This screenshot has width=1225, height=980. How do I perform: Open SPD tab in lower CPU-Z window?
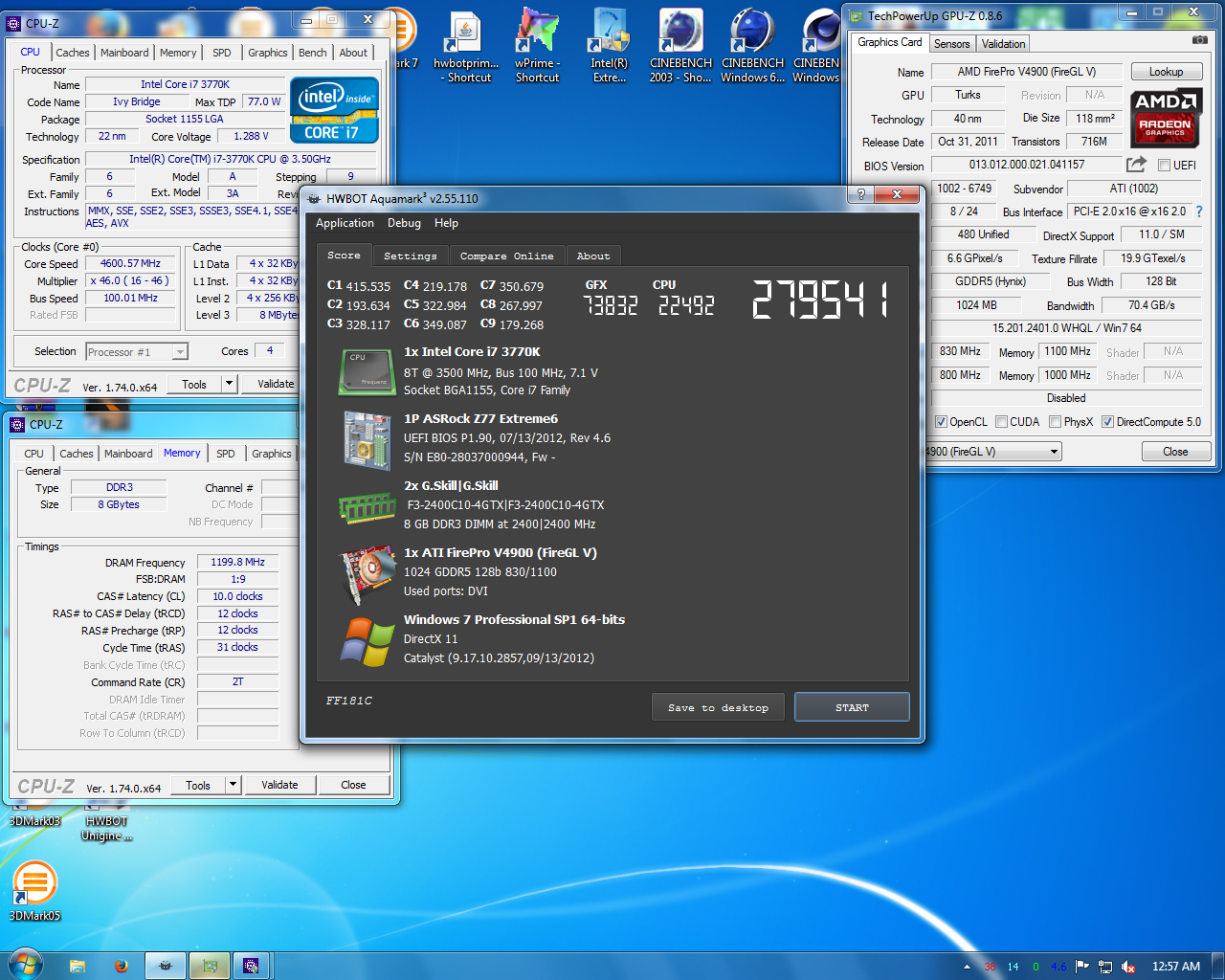[x=225, y=454]
